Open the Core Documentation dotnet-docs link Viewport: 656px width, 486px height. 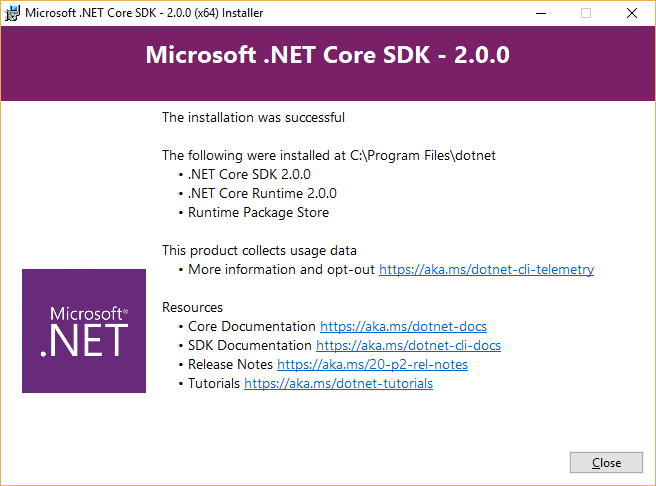tap(403, 327)
